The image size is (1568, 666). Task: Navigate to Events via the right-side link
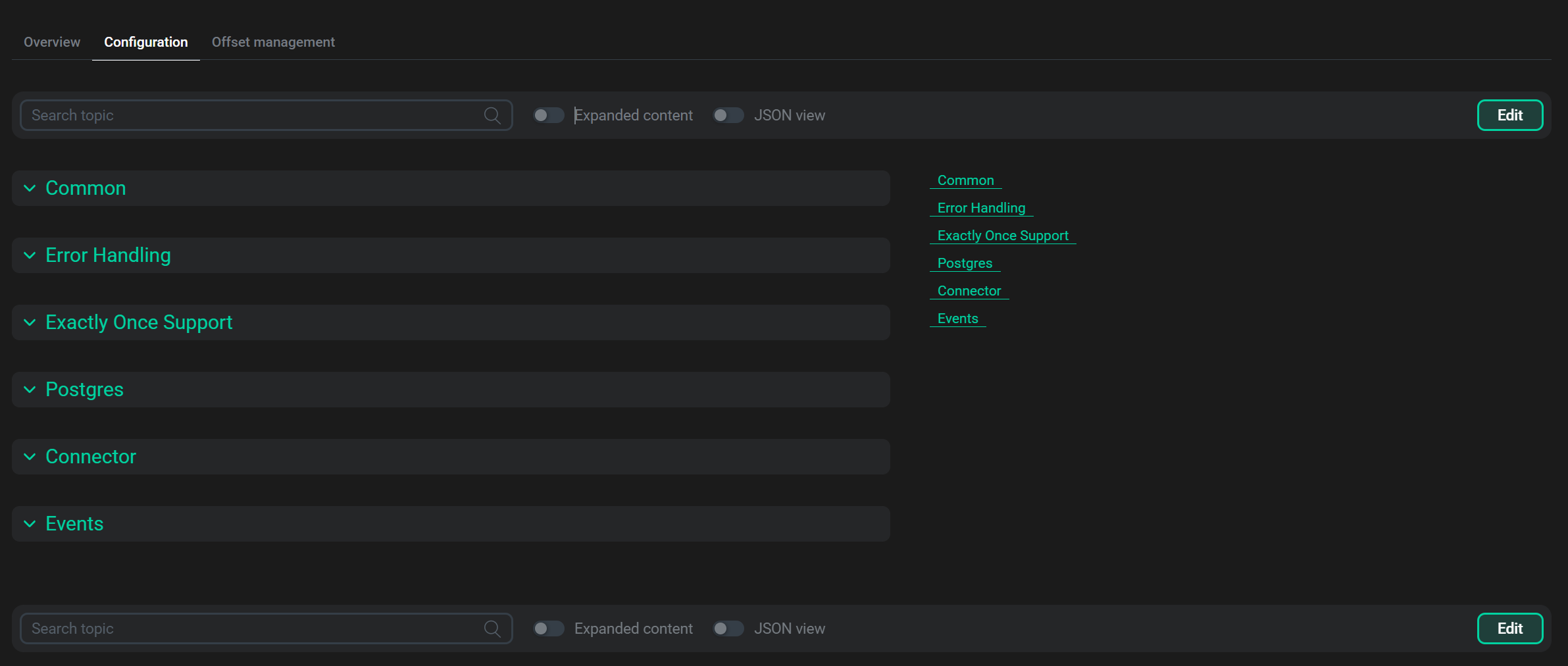[x=958, y=319]
